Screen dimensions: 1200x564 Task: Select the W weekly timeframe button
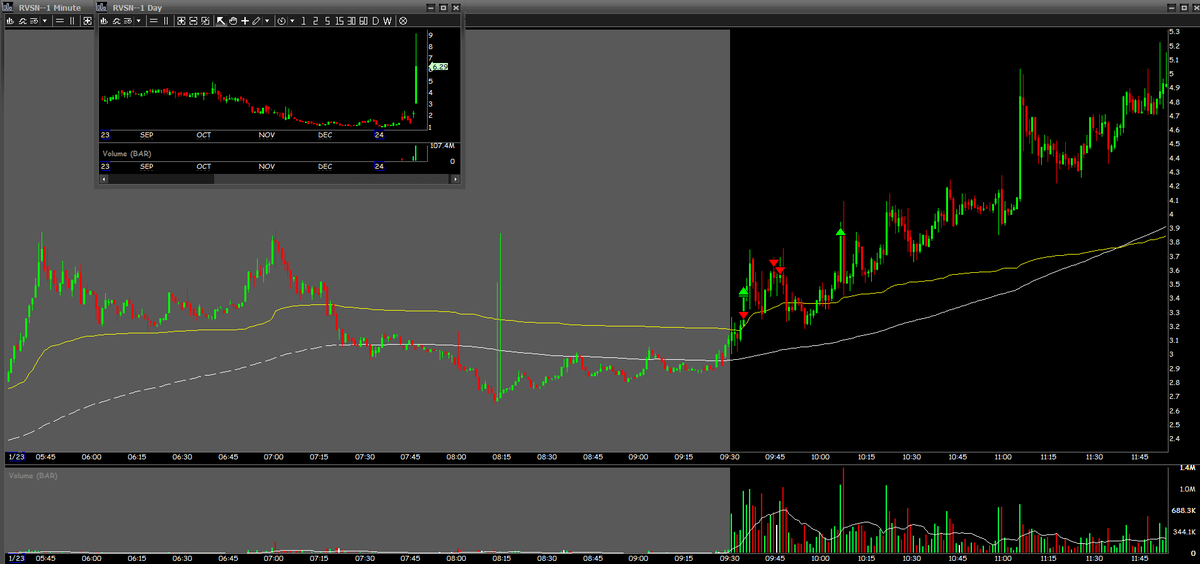tap(387, 20)
